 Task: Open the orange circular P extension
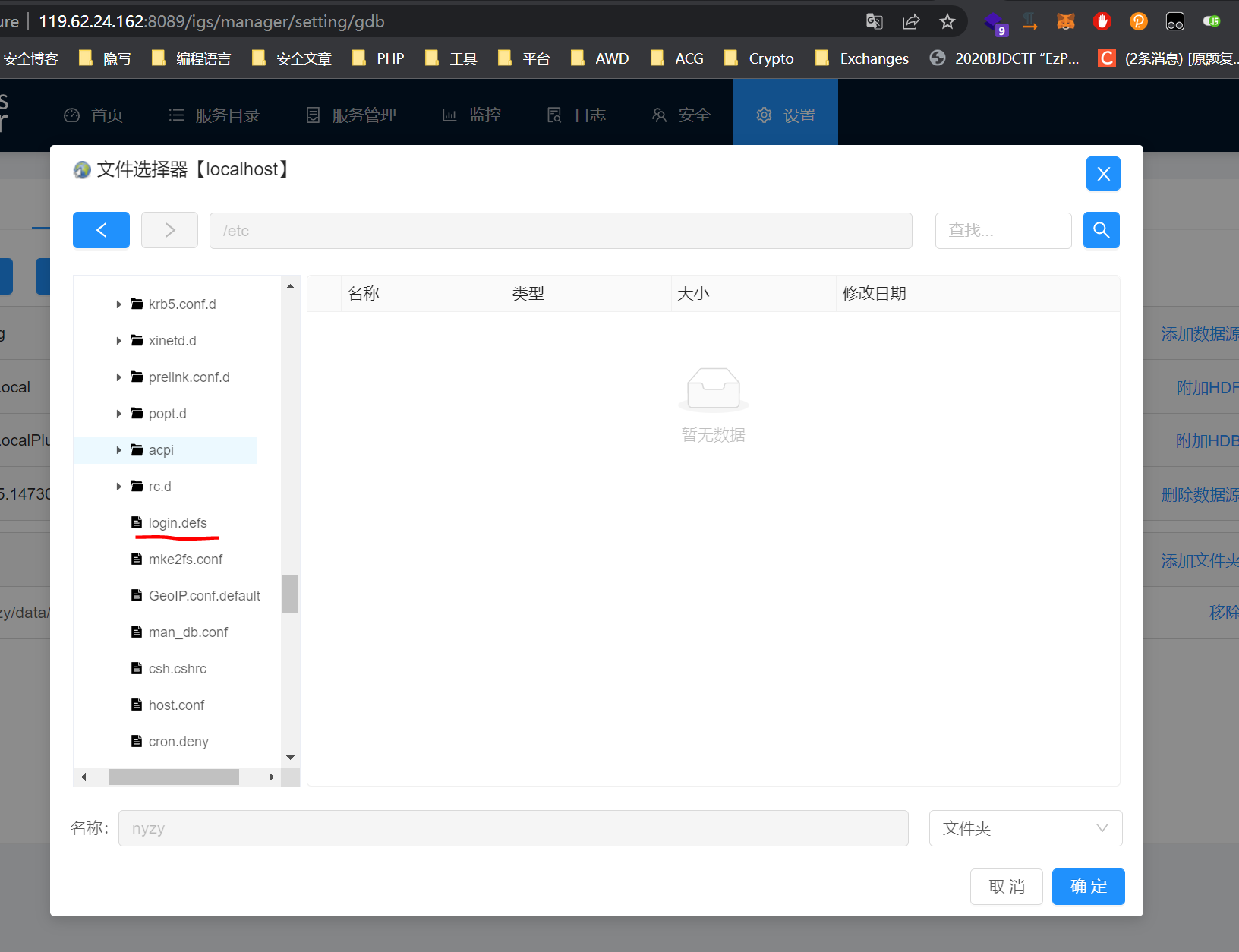(1139, 21)
